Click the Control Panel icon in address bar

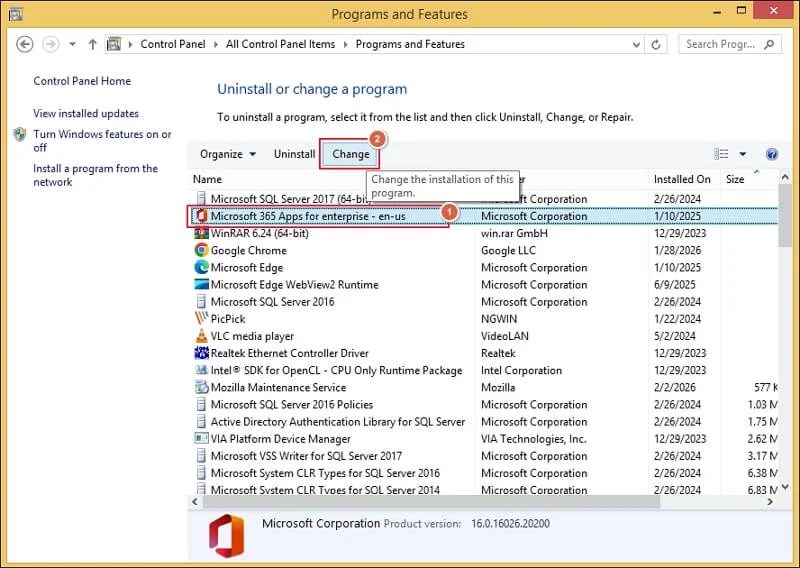[114, 44]
